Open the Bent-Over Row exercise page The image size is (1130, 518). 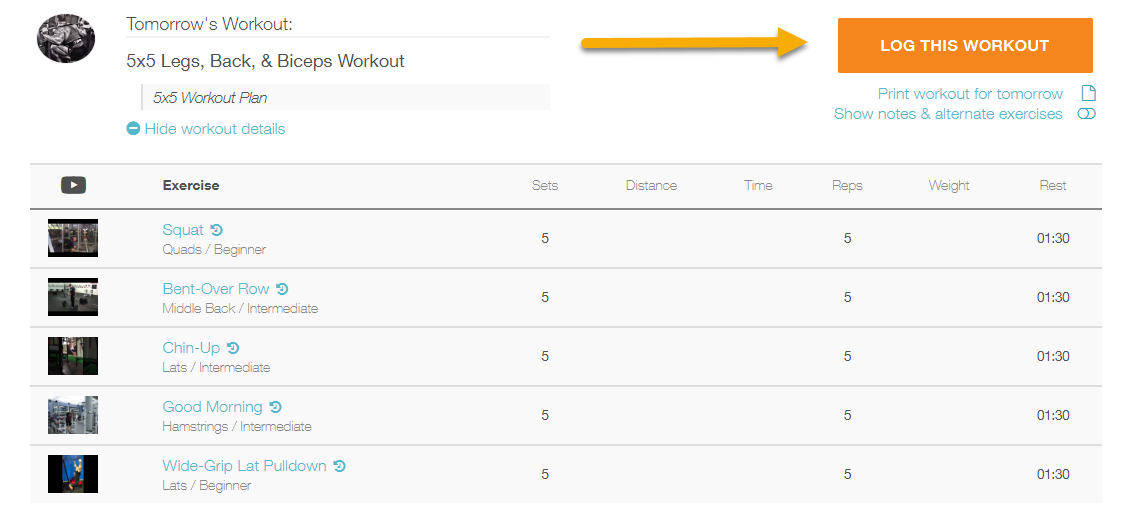(x=216, y=289)
